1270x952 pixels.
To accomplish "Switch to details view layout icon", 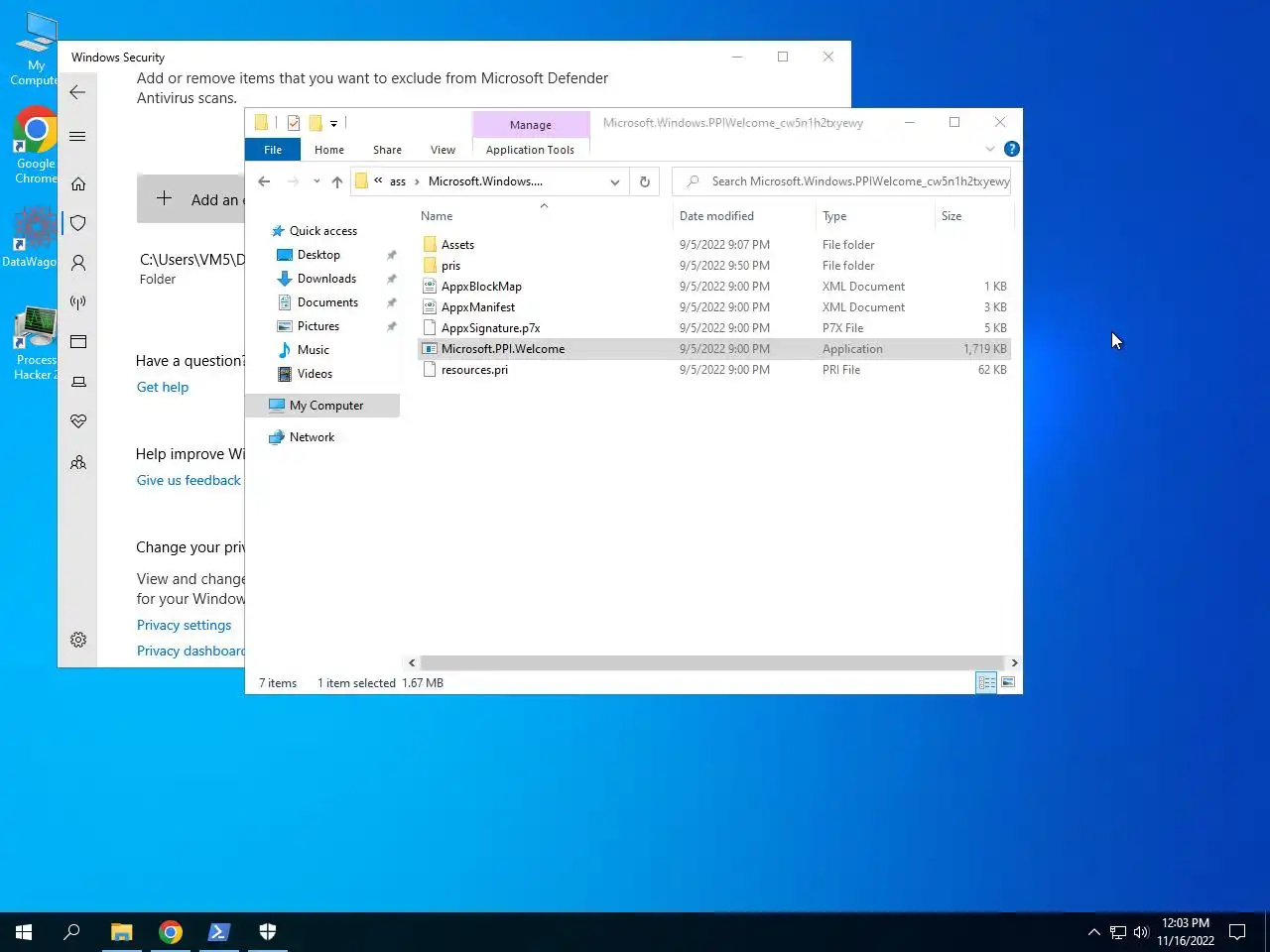I will tap(986, 682).
